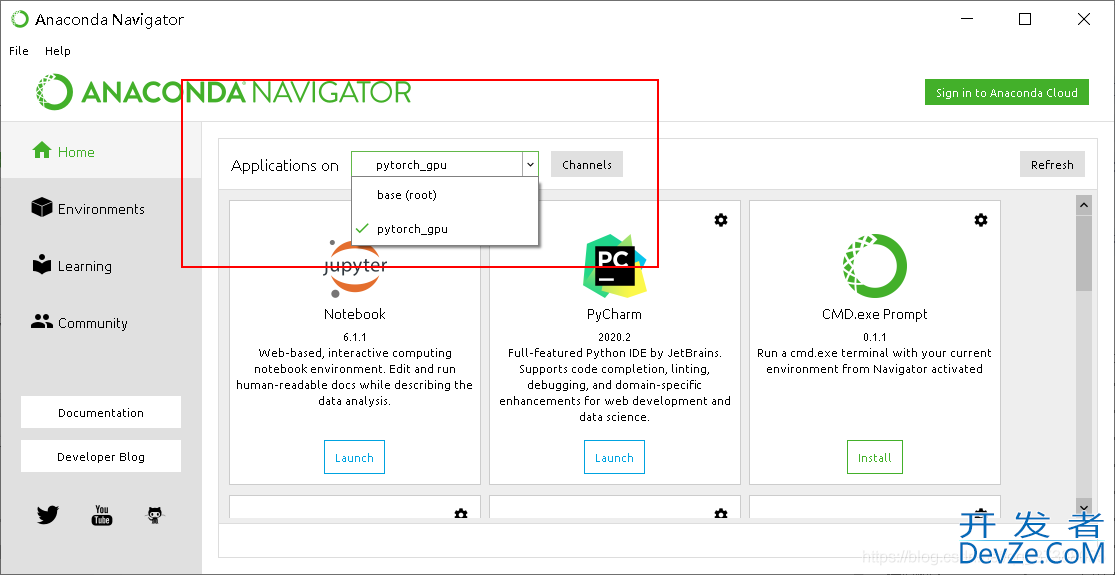1115x575 pixels.
Task: Open Anaconda Twitter page icon
Action: (x=48, y=515)
